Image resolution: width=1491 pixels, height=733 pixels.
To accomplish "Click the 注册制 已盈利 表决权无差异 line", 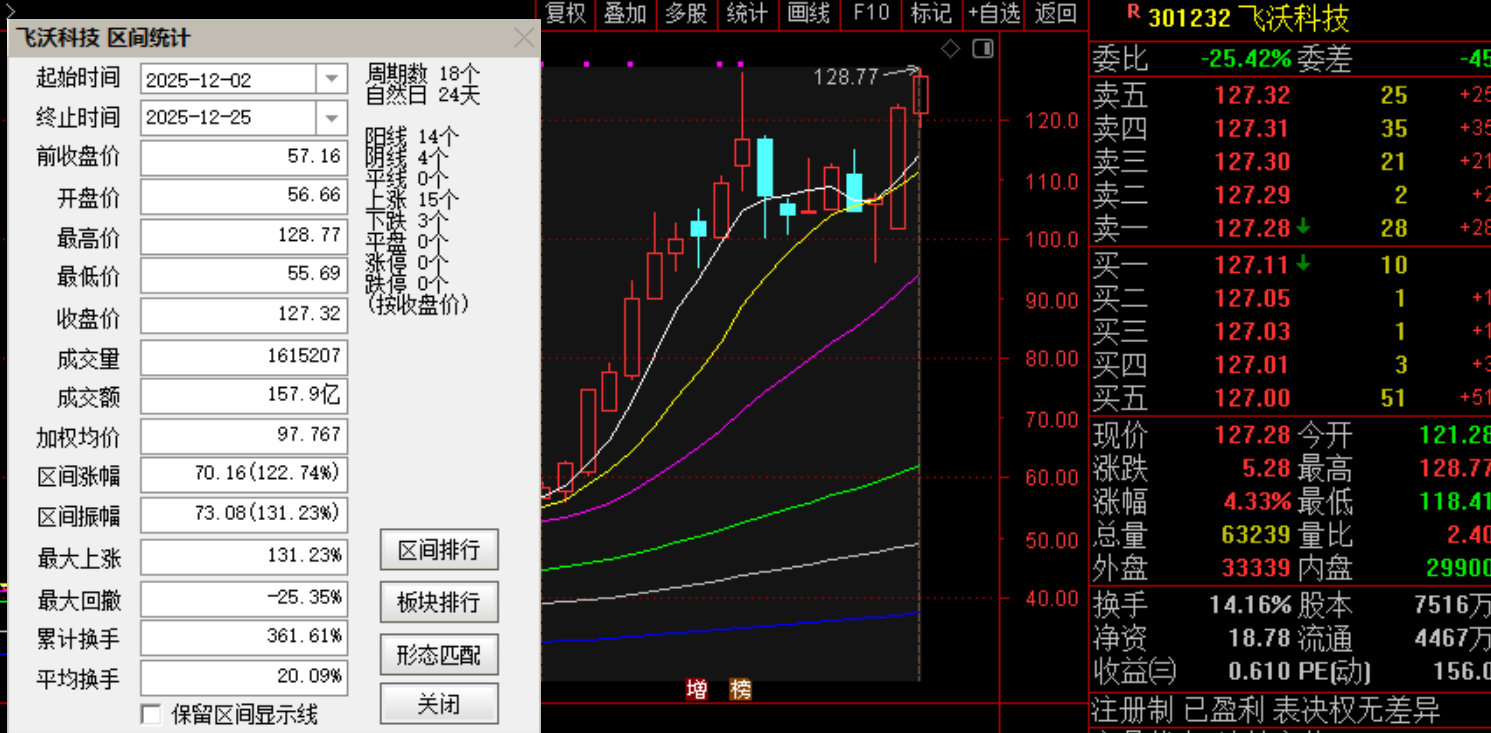I will [x=1265, y=710].
